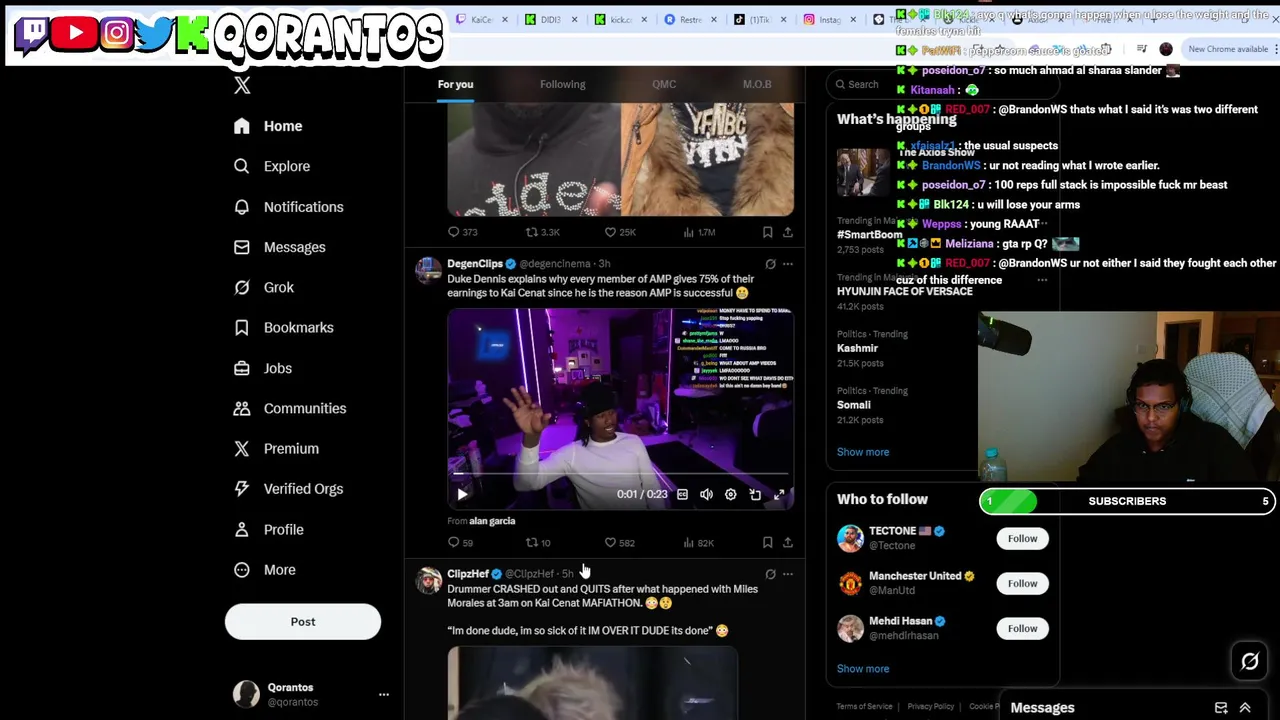Viewport: 1280px width, 720px height.
Task: Click the white Post button
Action: click(x=303, y=622)
